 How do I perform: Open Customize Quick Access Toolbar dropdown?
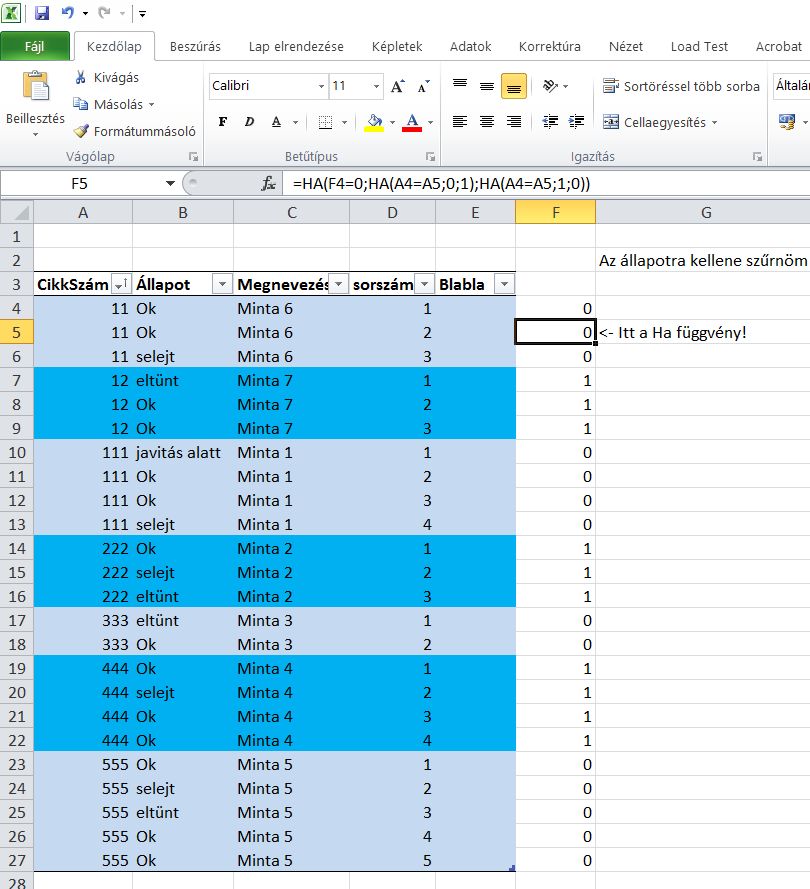[142, 13]
